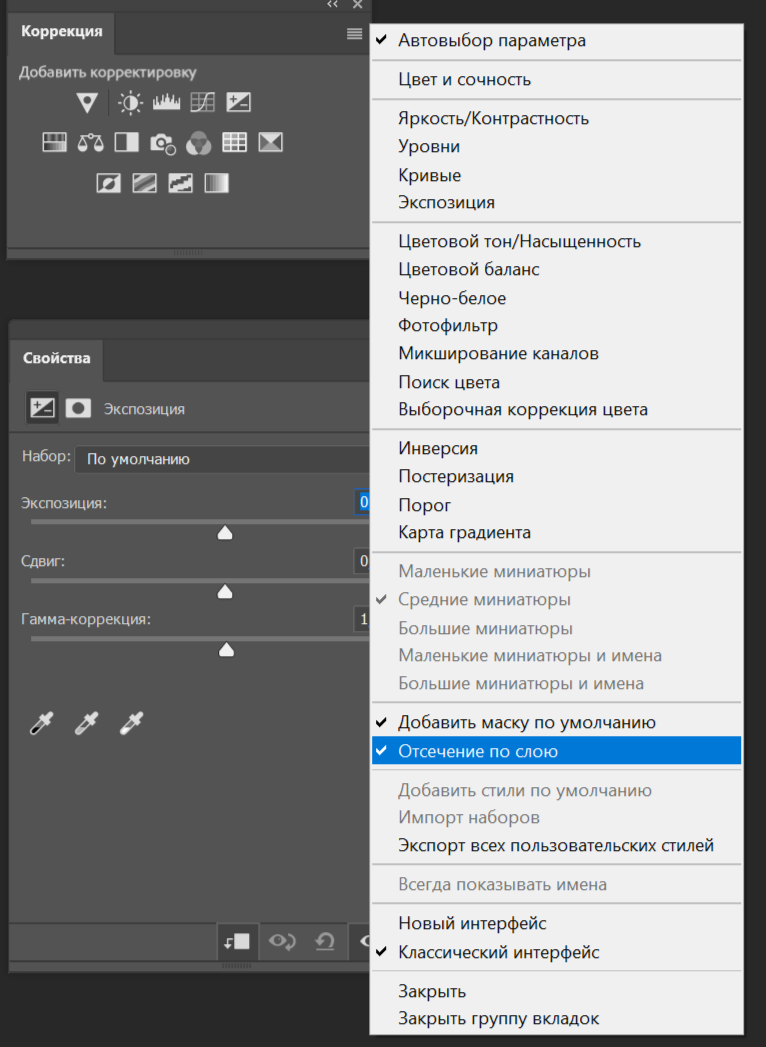
Task: Switch to the Коррекция tab
Action: pyautogui.click(x=61, y=32)
